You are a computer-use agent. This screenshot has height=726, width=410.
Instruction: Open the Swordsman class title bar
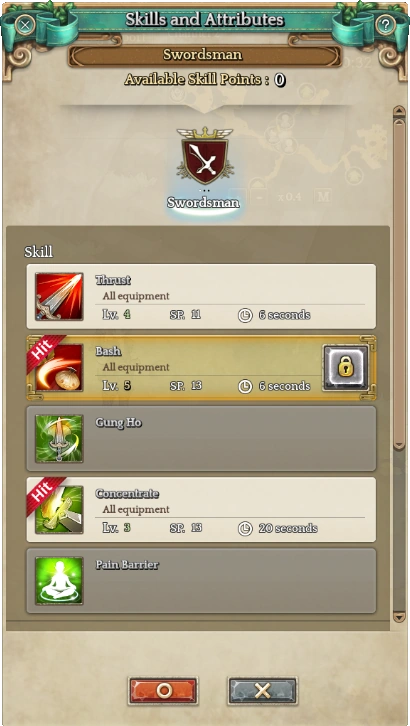[205, 55]
